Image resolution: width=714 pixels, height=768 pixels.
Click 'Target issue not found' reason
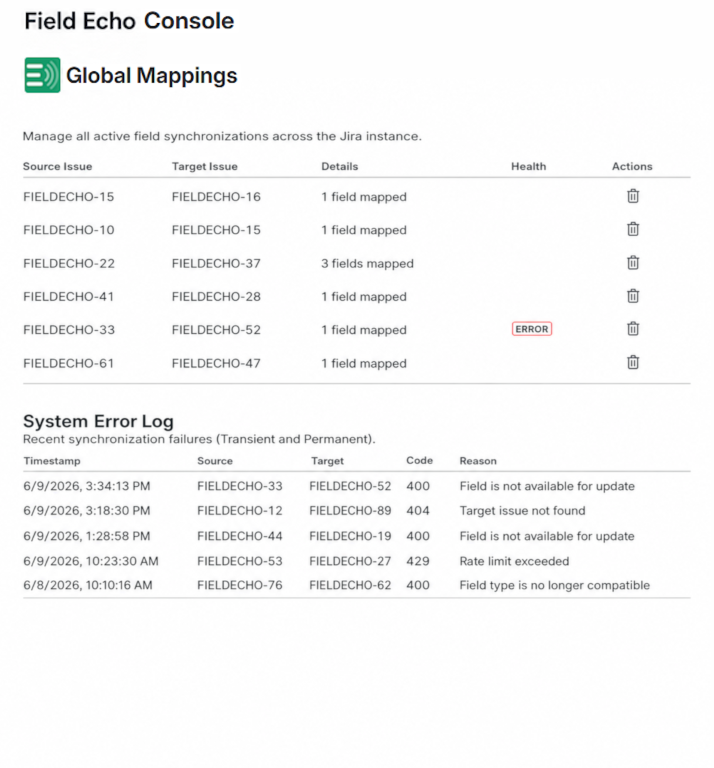coord(523,511)
